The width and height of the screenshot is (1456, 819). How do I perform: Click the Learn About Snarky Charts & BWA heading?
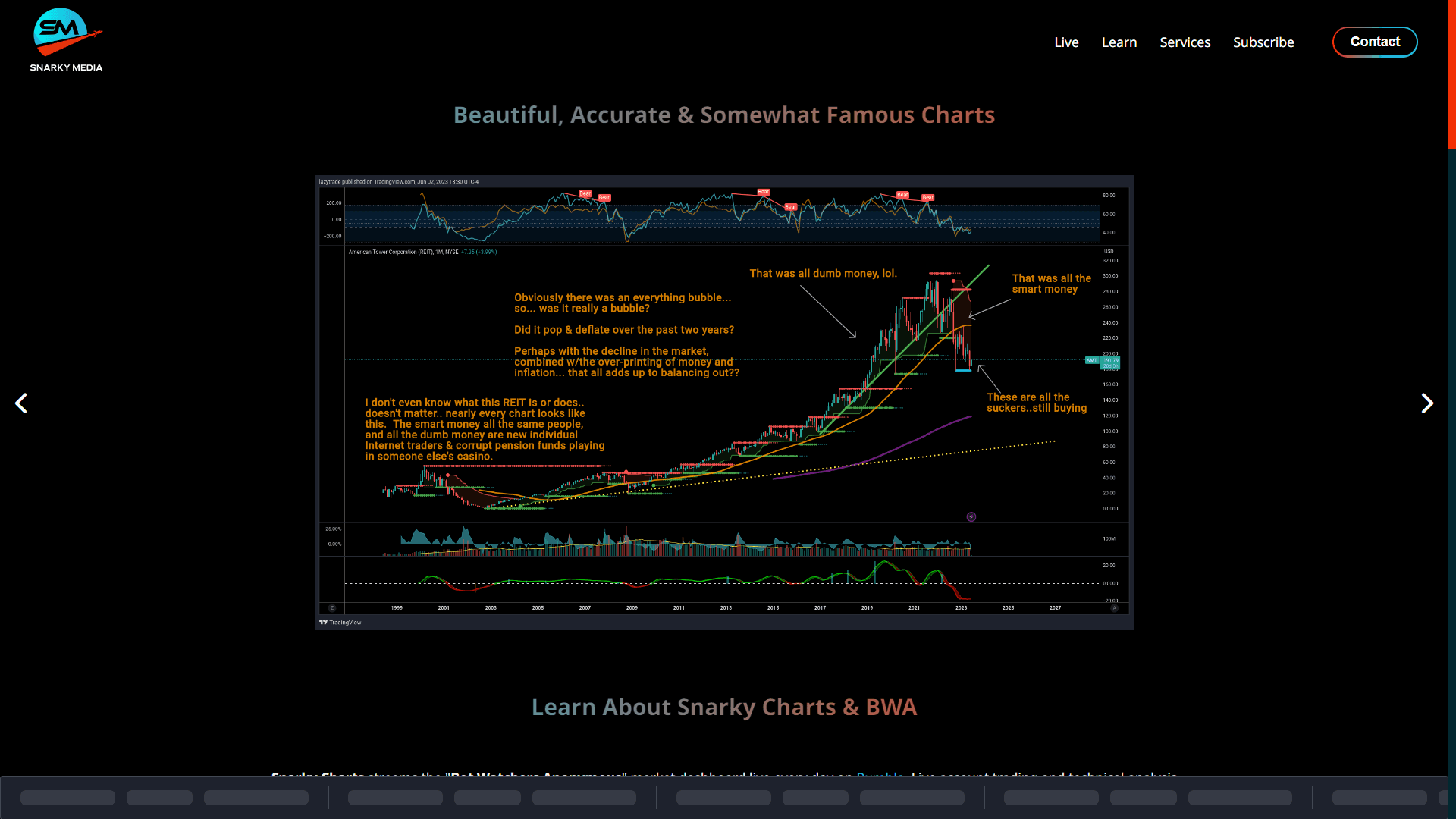click(723, 707)
